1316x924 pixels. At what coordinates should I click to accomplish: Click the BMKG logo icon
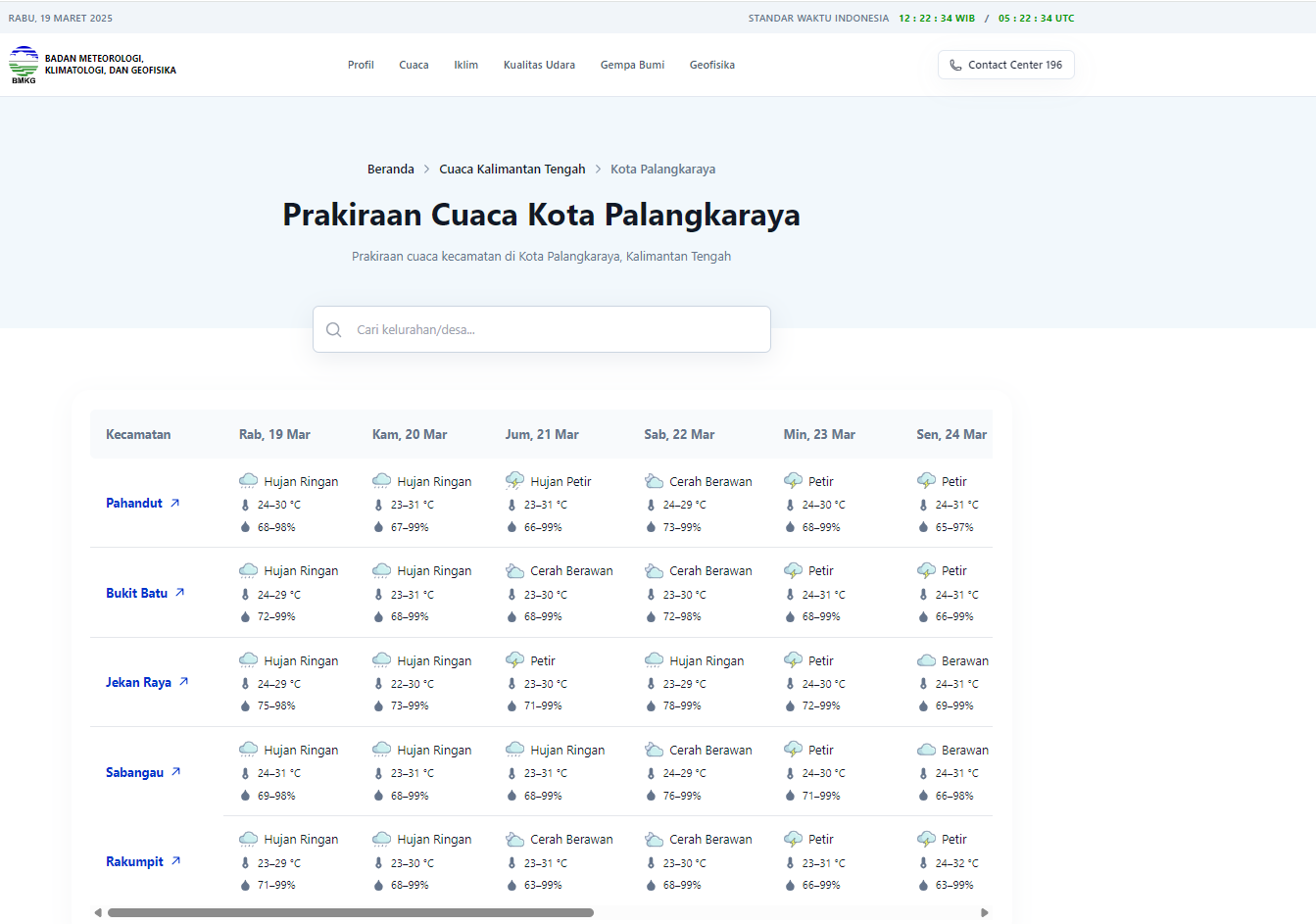point(24,65)
